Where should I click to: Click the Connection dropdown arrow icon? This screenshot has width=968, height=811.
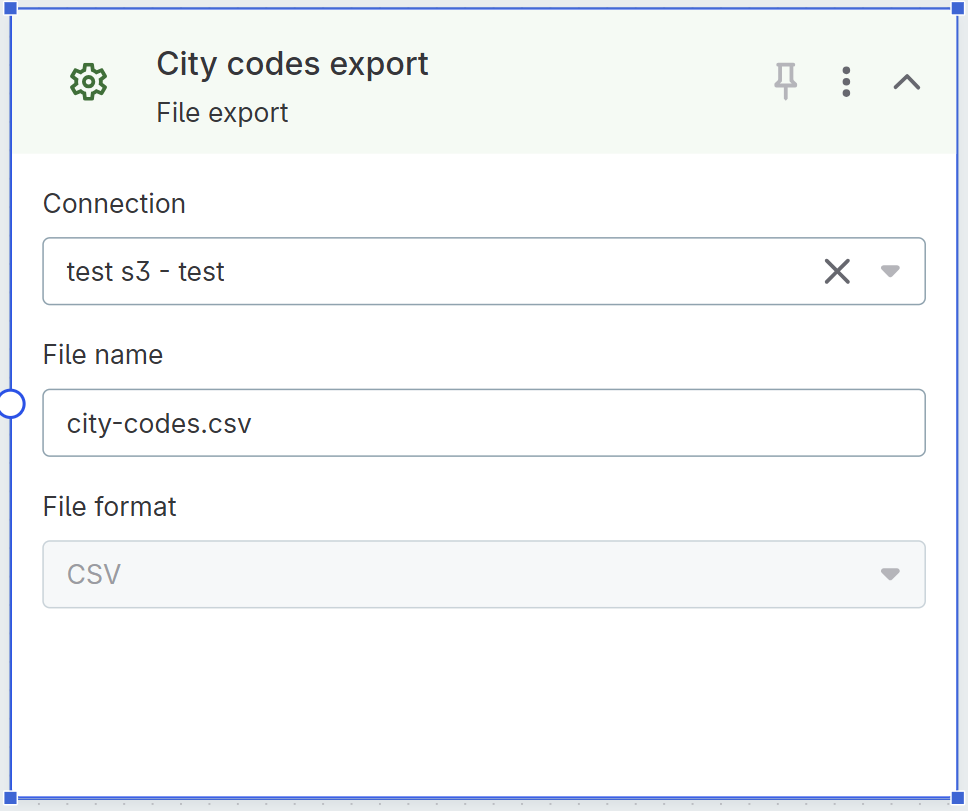pos(889,271)
